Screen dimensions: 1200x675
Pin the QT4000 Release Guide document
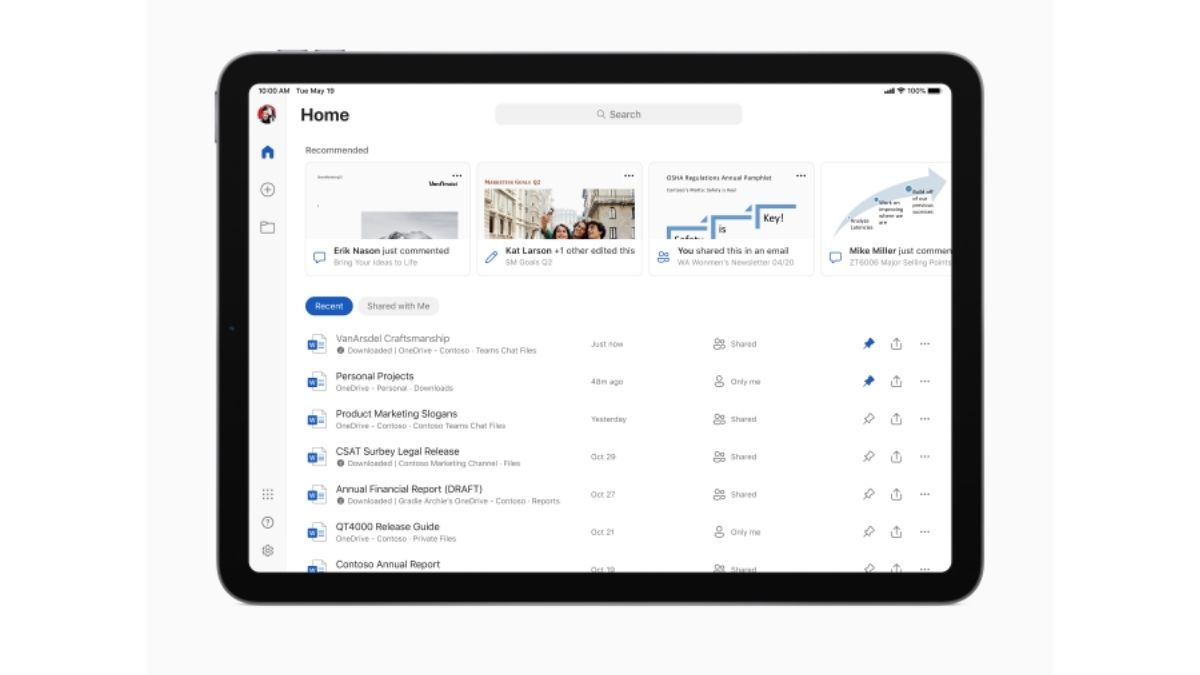[x=868, y=532]
